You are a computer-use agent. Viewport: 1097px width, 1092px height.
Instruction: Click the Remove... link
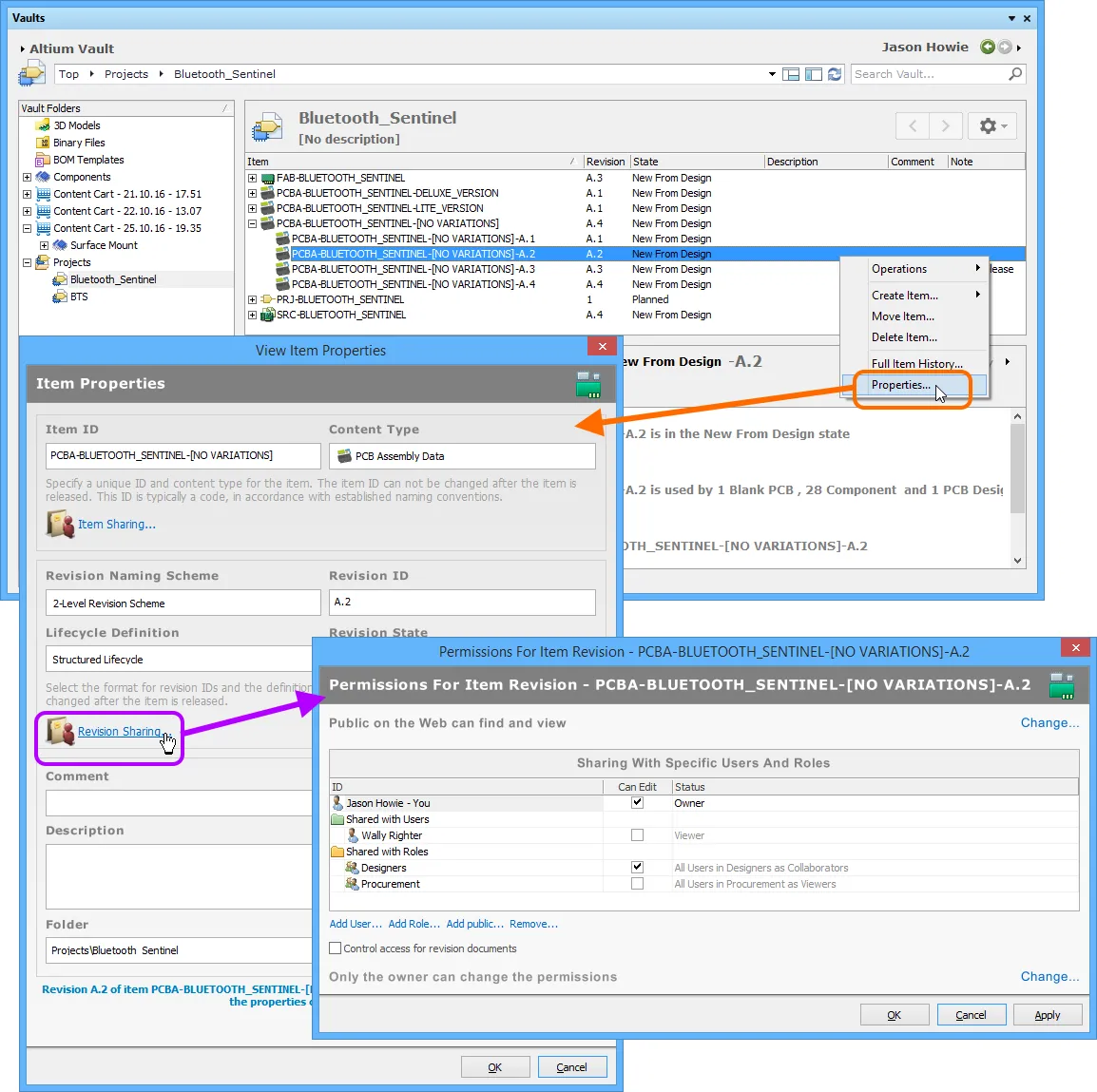(533, 924)
